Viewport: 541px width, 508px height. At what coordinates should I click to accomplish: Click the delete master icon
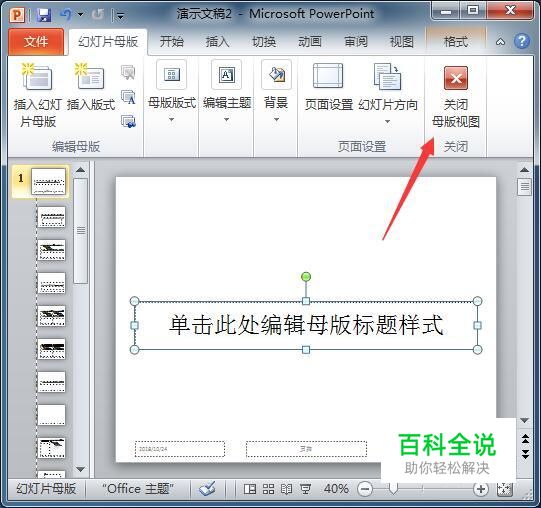(128, 72)
